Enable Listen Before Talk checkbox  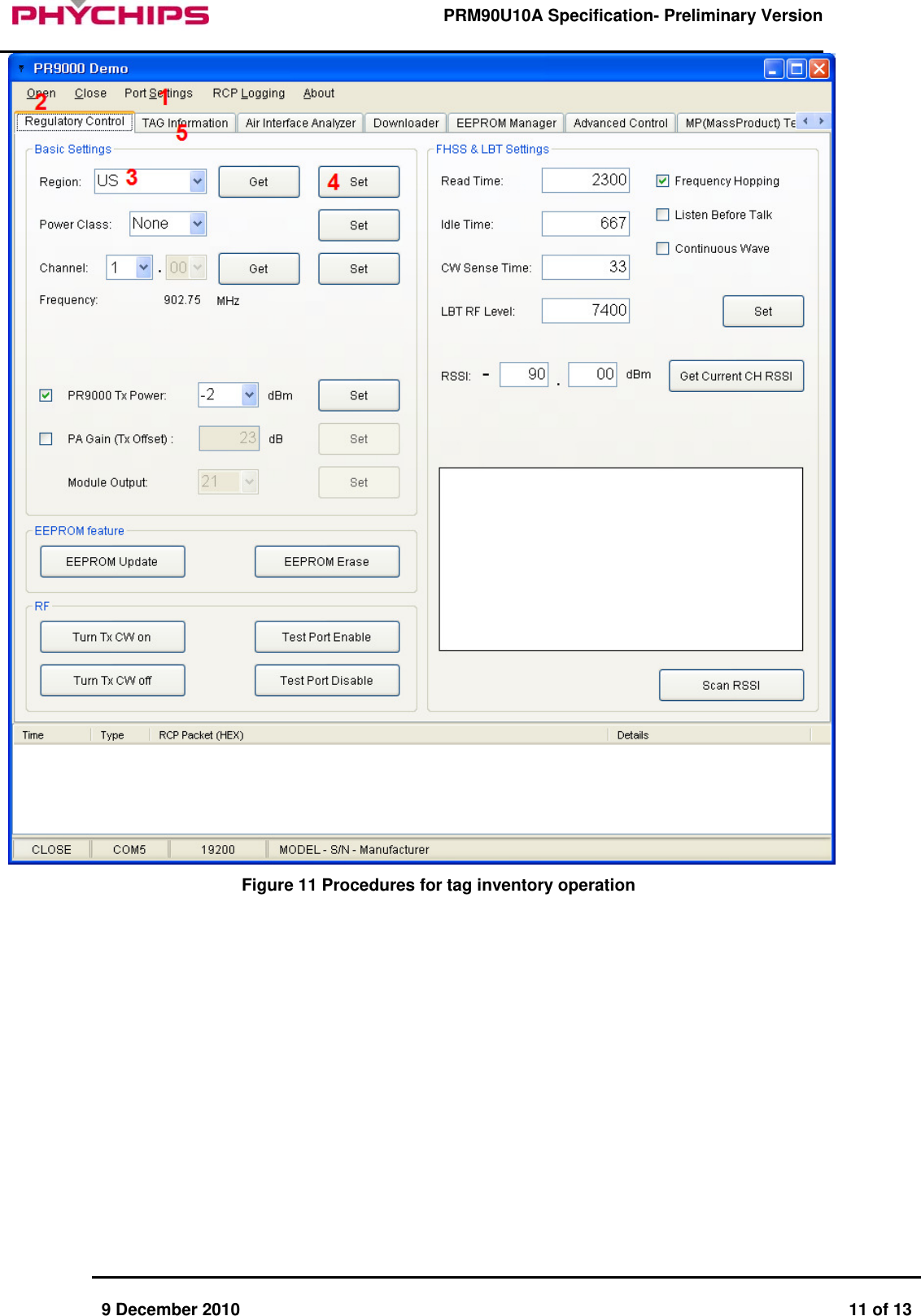[x=662, y=215]
